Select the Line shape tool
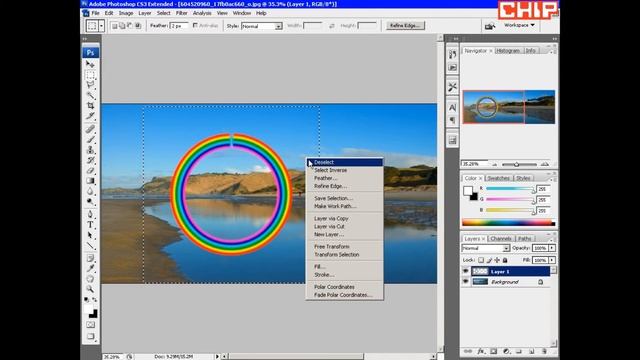The image size is (640, 360). pyautogui.click(x=90, y=246)
